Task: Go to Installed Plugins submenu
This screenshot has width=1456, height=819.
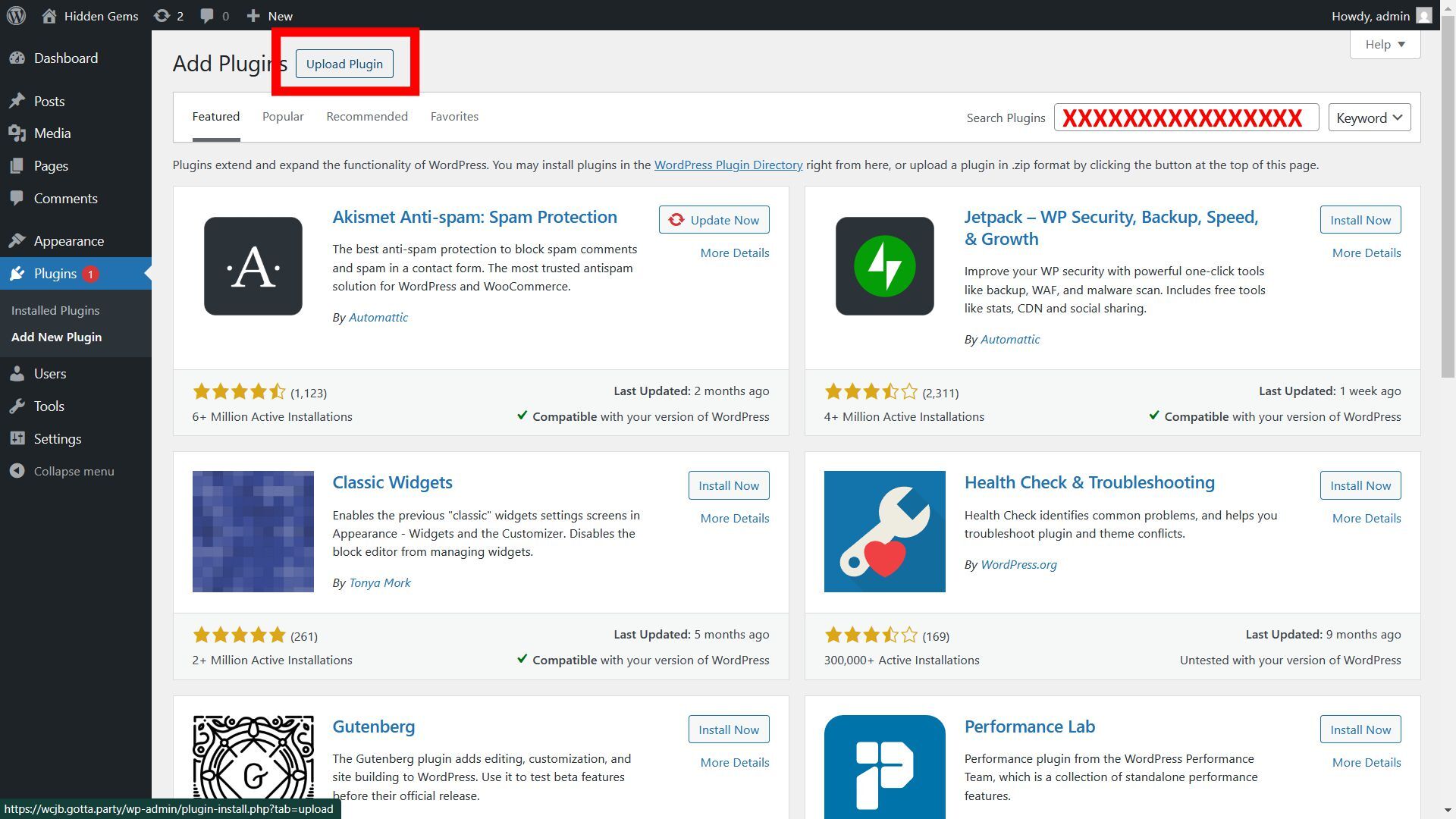Action: 55,310
